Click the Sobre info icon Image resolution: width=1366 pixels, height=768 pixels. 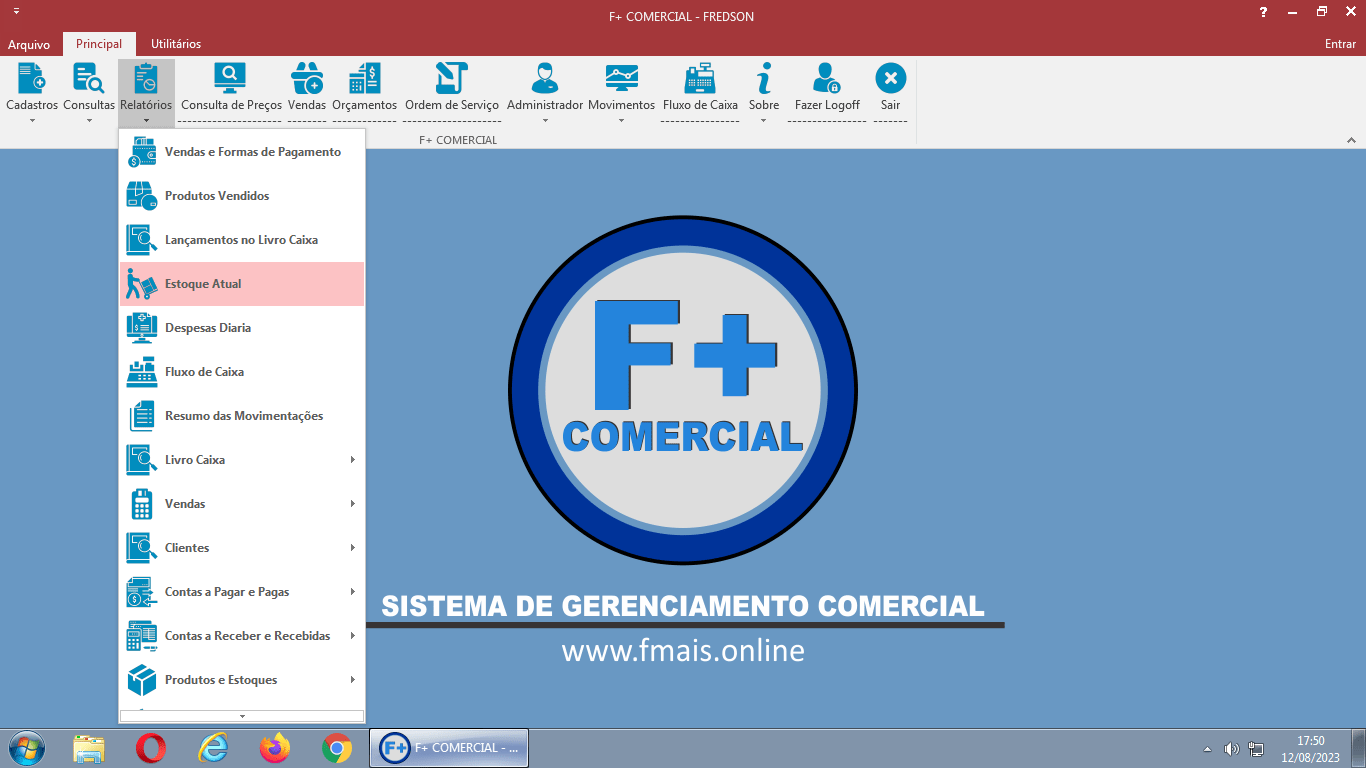(764, 78)
